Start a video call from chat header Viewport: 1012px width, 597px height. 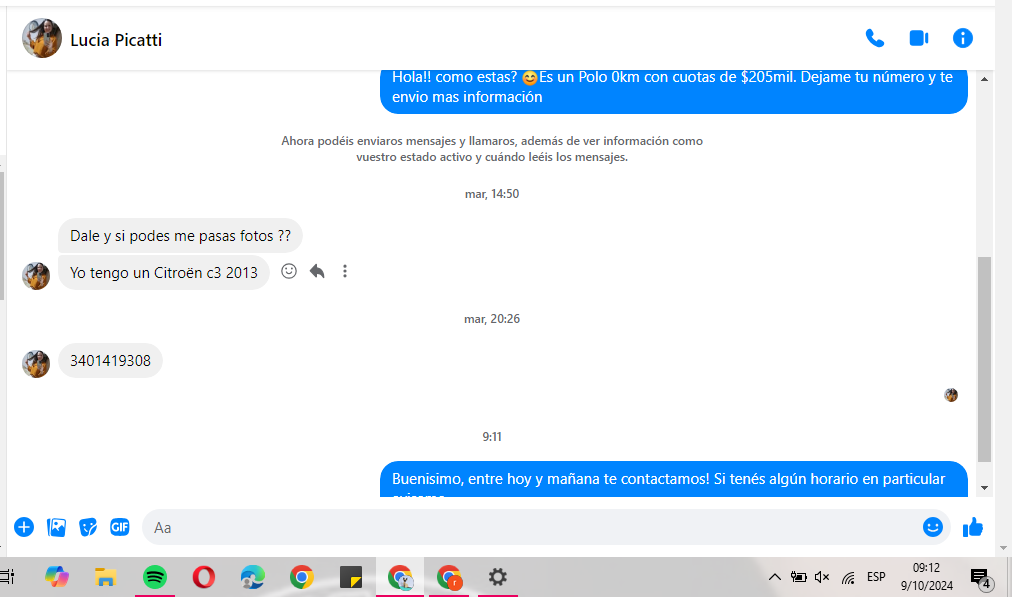coord(918,39)
